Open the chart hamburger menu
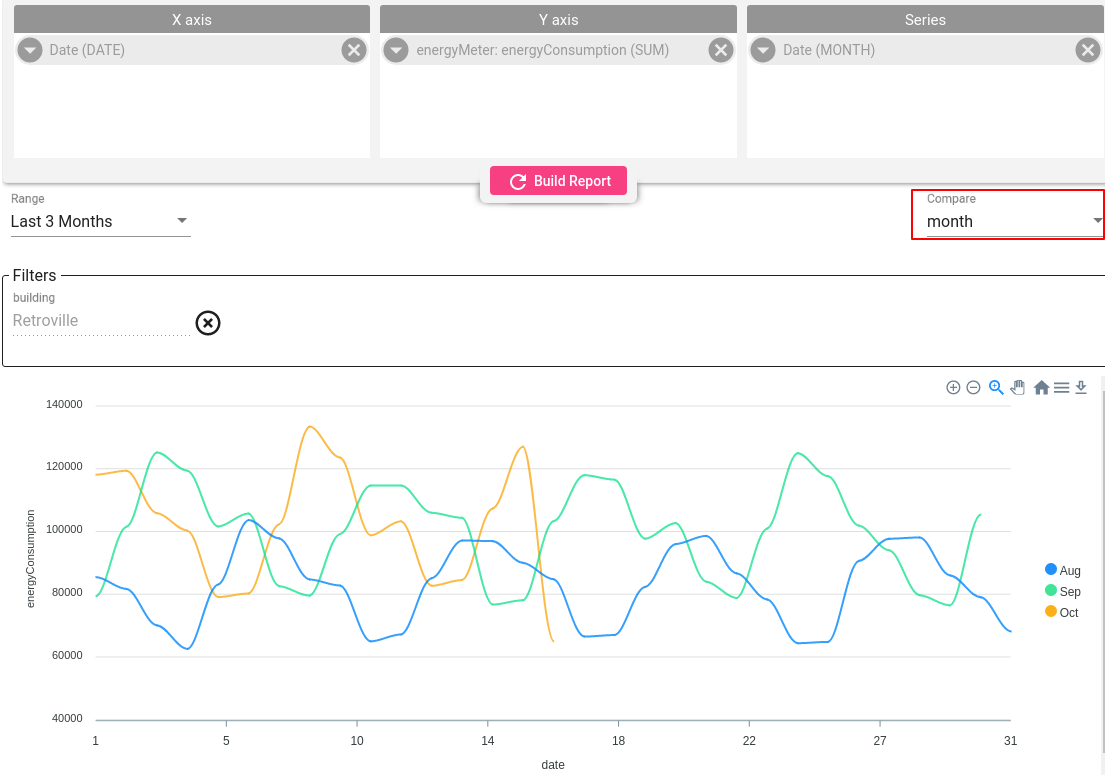The height and width of the screenshot is (775, 1105). [1061, 388]
